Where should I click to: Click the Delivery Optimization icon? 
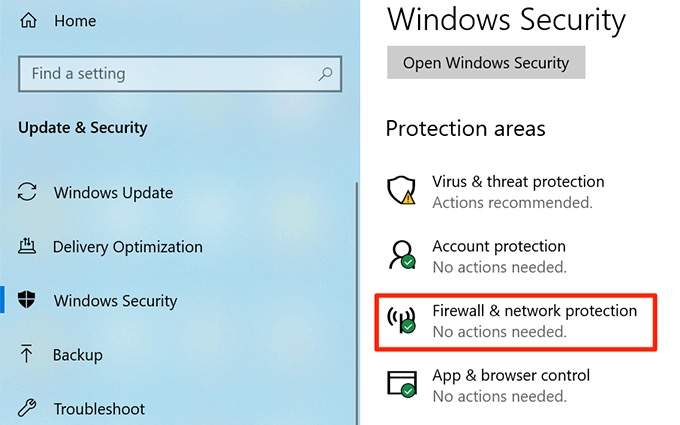pyautogui.click(x=28, y=247)
